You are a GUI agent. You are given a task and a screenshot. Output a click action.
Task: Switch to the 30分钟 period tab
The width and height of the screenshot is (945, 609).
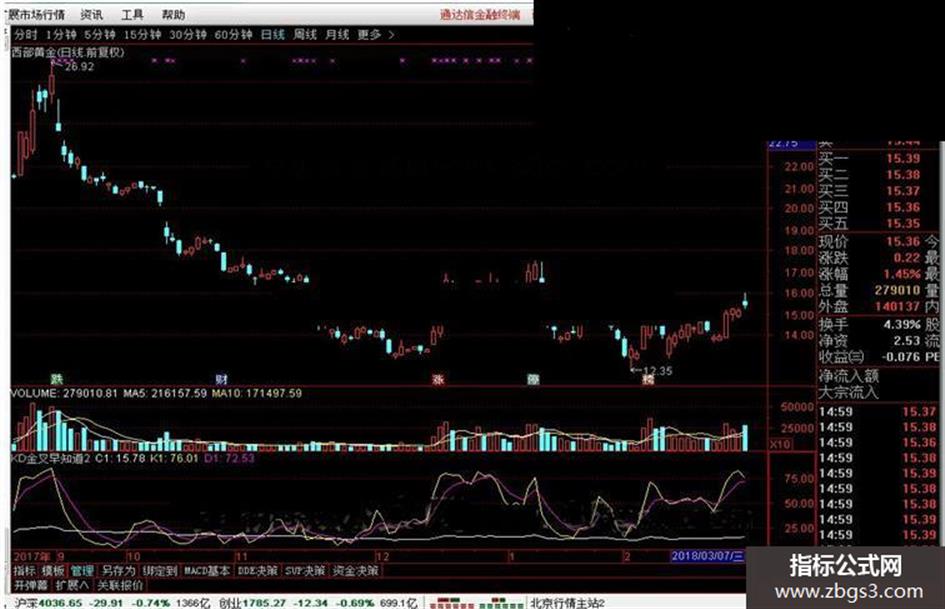(x=187, y=35)
